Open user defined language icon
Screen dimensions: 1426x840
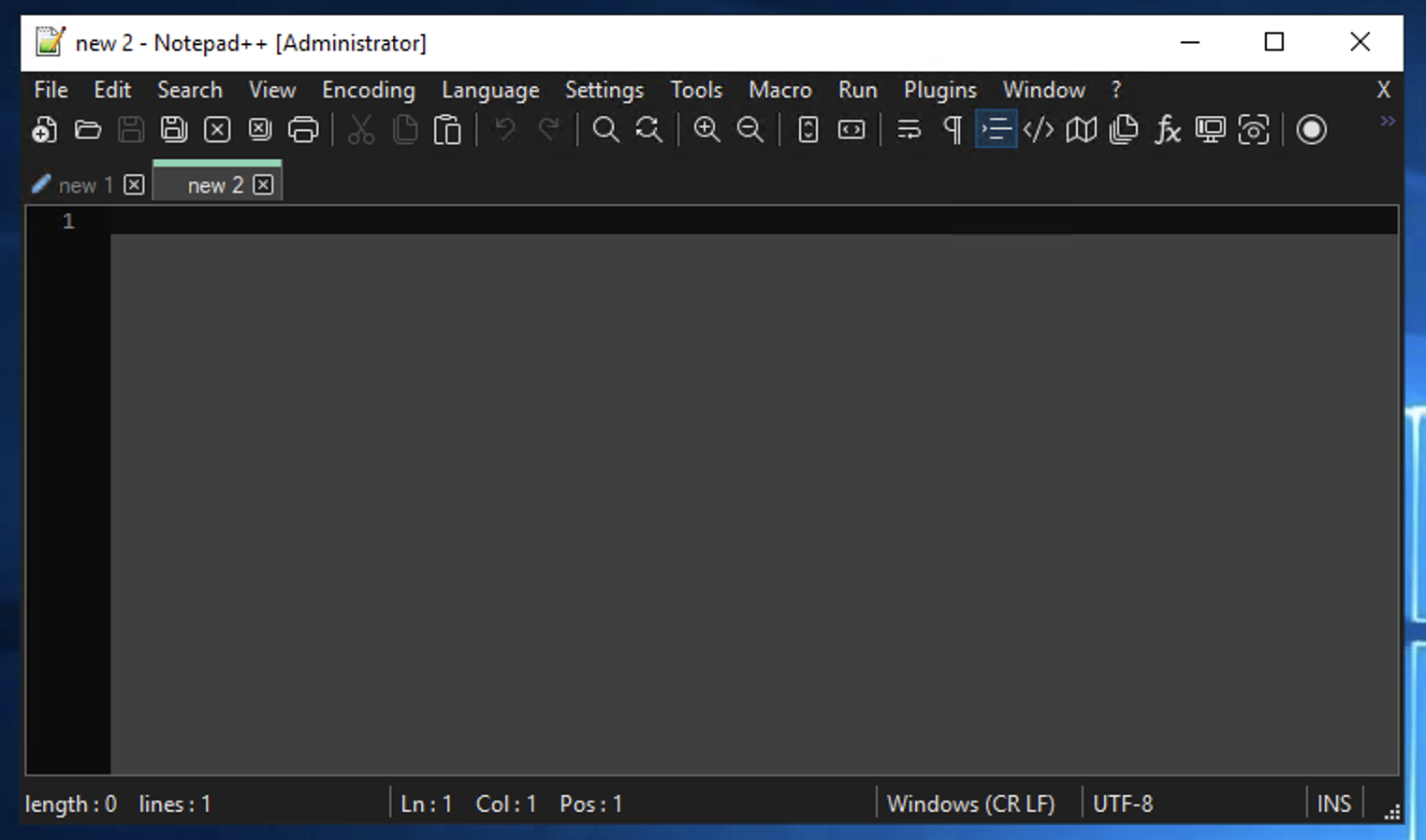pyautogui.click(x=1039, y=129)
